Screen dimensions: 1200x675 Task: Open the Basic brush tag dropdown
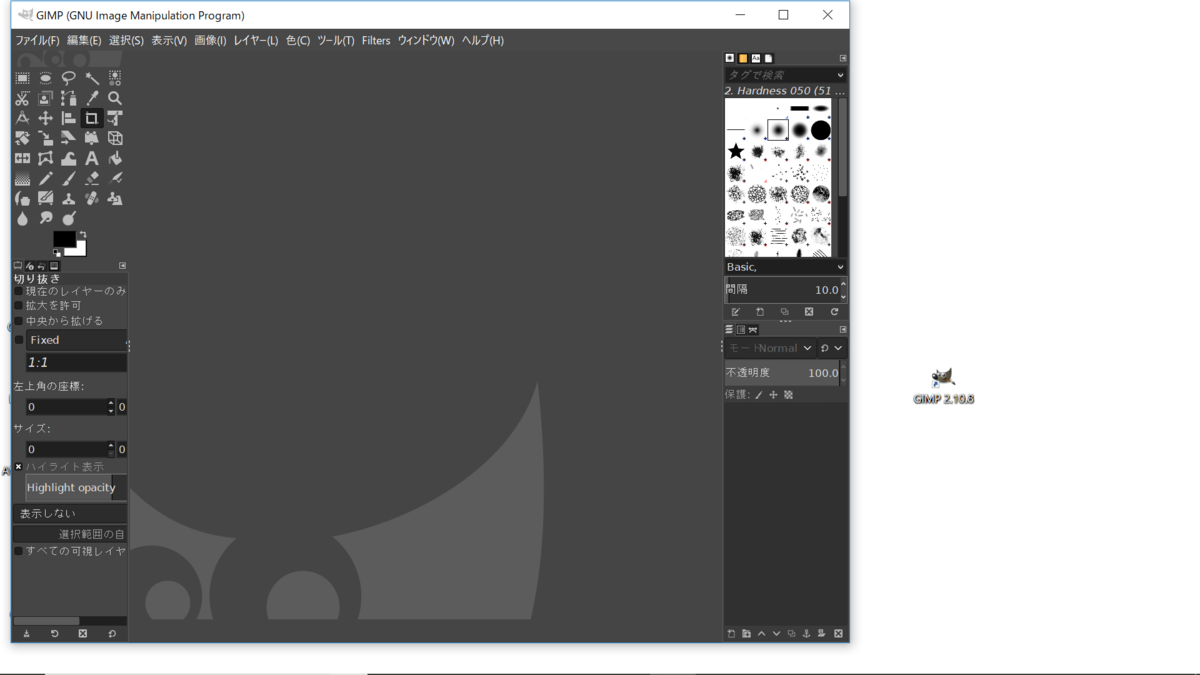click(786, 267)
